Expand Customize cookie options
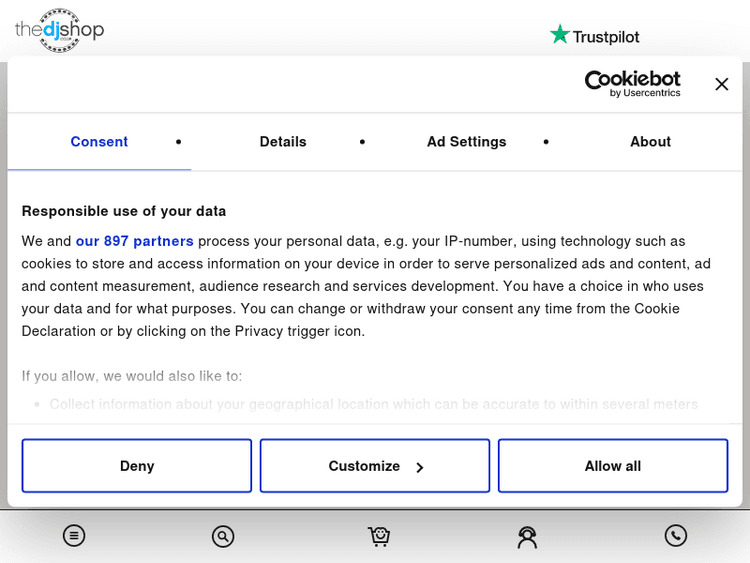This screenshot has width=750, height=563. point(375,466)
